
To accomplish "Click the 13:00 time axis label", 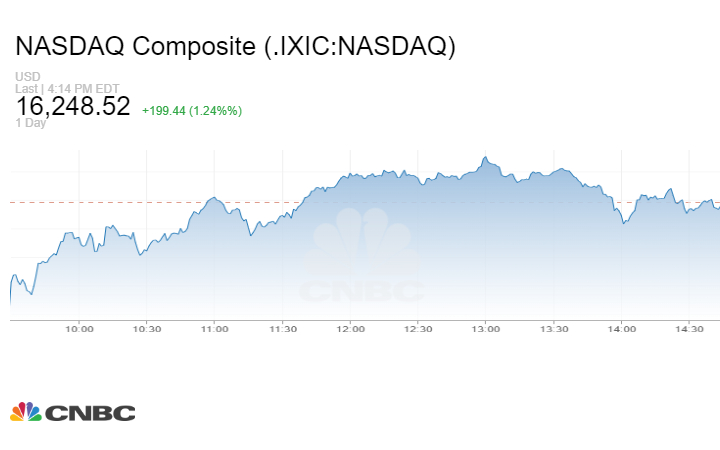I will click(486, 329).
